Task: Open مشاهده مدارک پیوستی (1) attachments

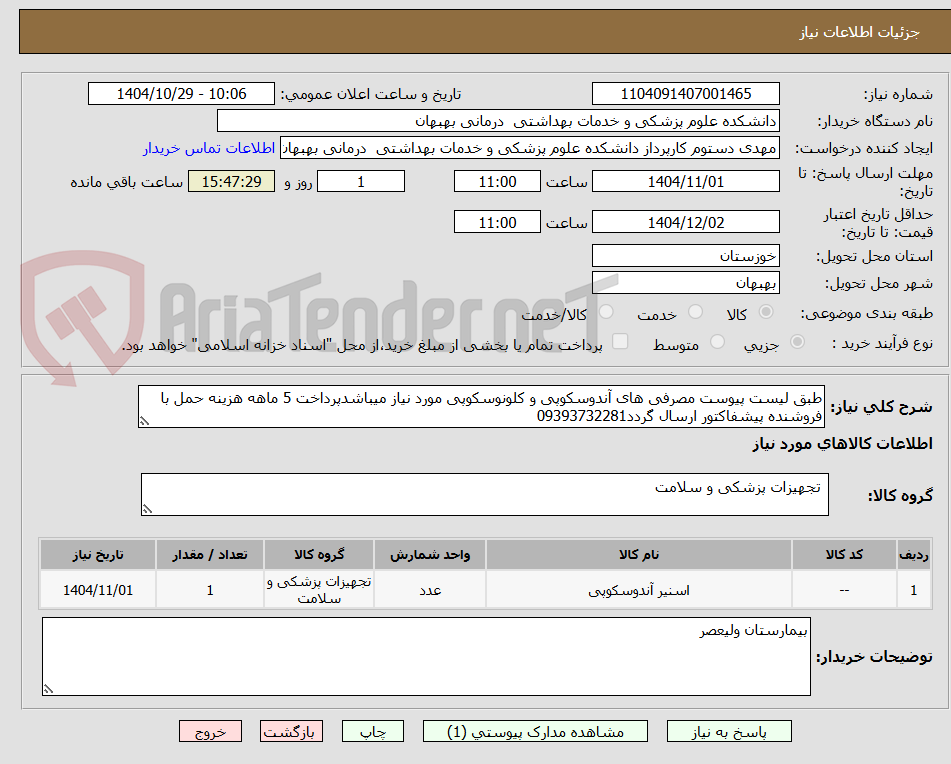Action: 535,731
